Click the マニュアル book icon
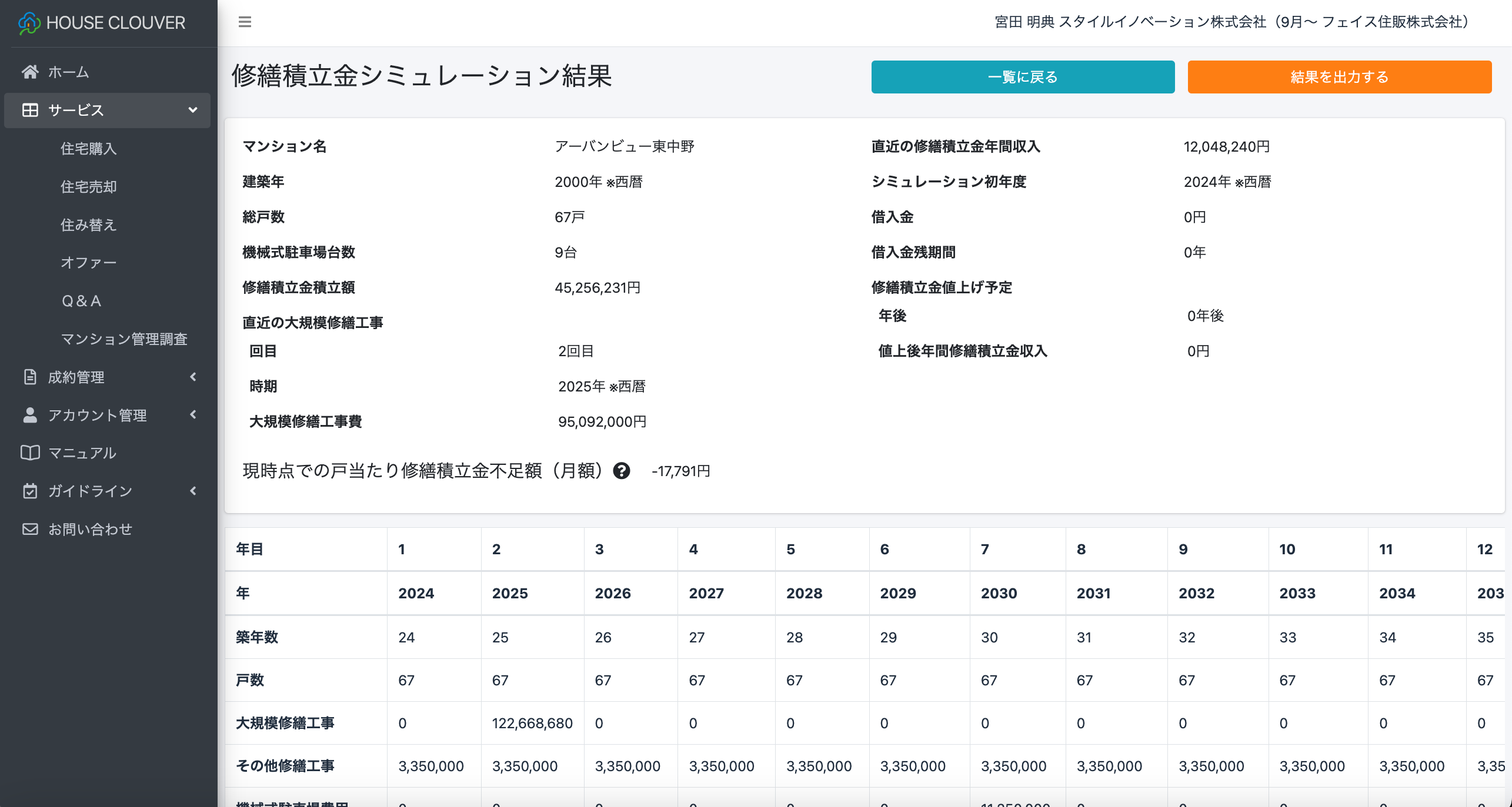The image size is (1512, 807). (x=30, y=453)
